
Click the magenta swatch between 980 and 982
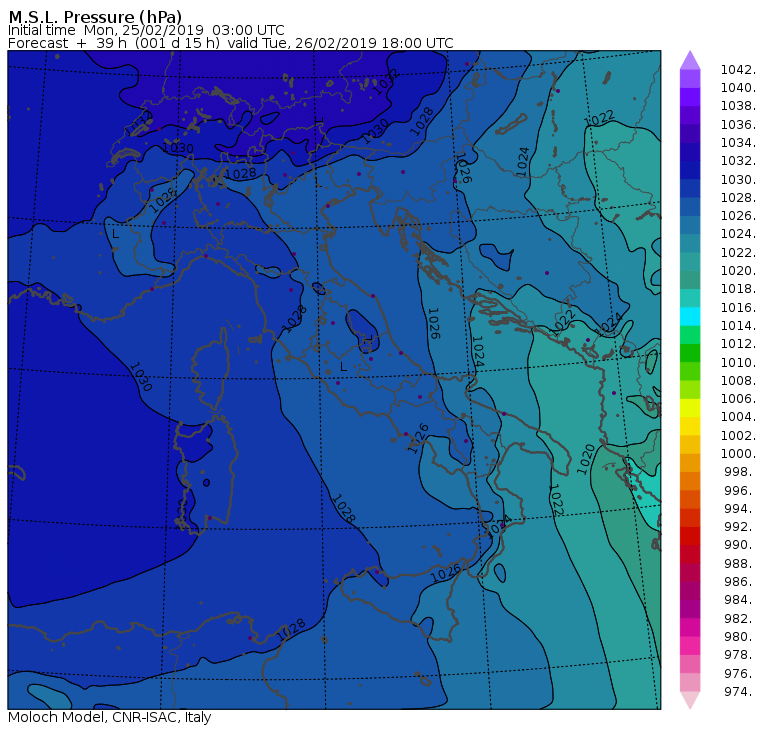[x=690, y=627]
